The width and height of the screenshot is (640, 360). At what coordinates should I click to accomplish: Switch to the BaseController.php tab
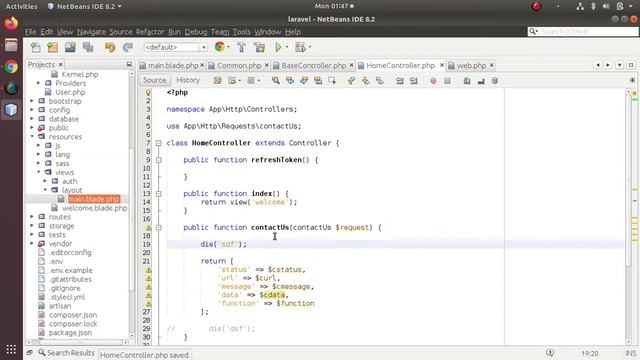click(313, 65)
